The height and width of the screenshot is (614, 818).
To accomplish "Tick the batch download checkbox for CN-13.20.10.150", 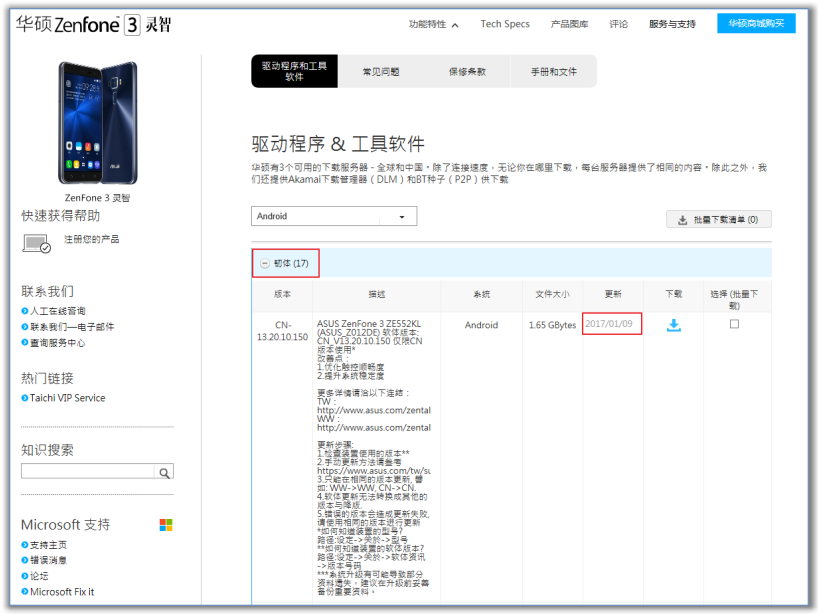I will [x=734, y=324].
